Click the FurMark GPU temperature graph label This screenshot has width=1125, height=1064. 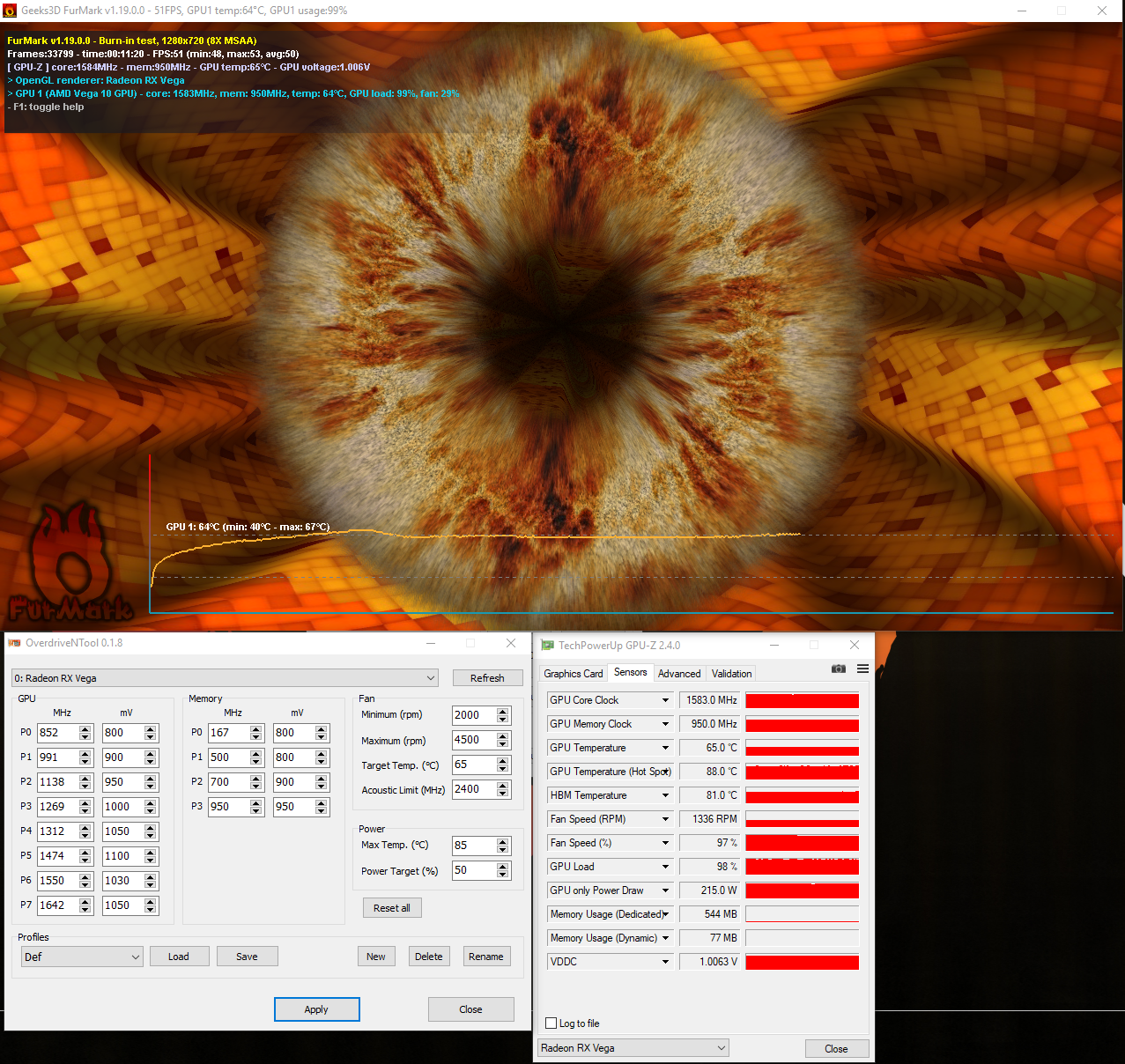(248, 527)
